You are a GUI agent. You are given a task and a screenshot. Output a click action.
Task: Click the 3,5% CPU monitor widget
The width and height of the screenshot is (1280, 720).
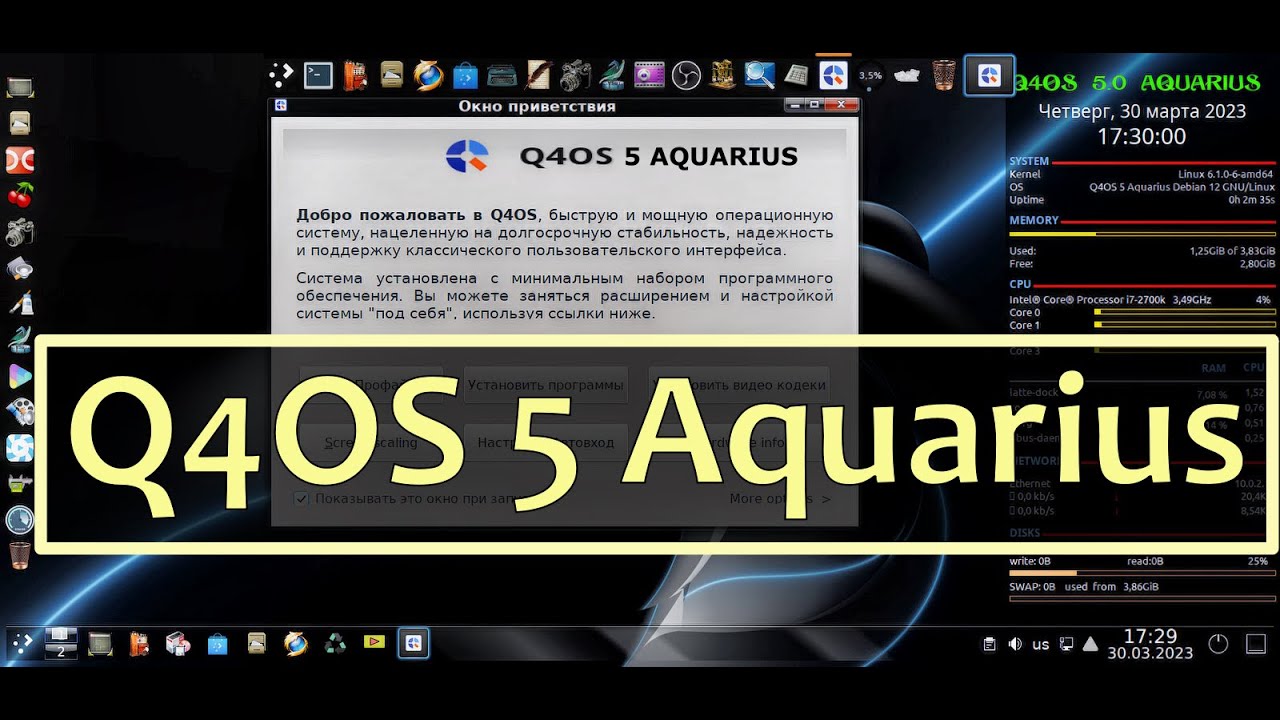coord(870,75)
